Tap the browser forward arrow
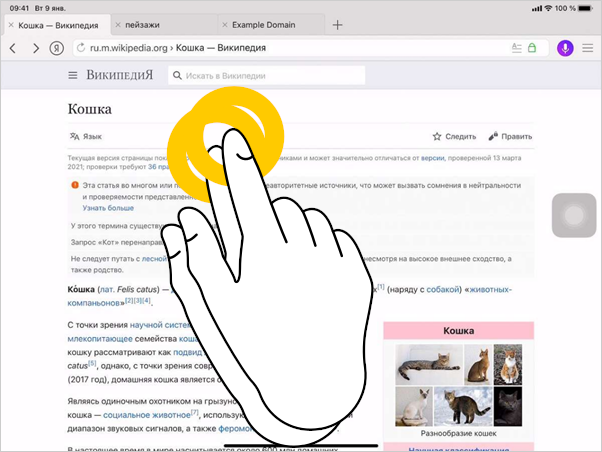This screenshot has height=452, width=602. coord(36,48)
